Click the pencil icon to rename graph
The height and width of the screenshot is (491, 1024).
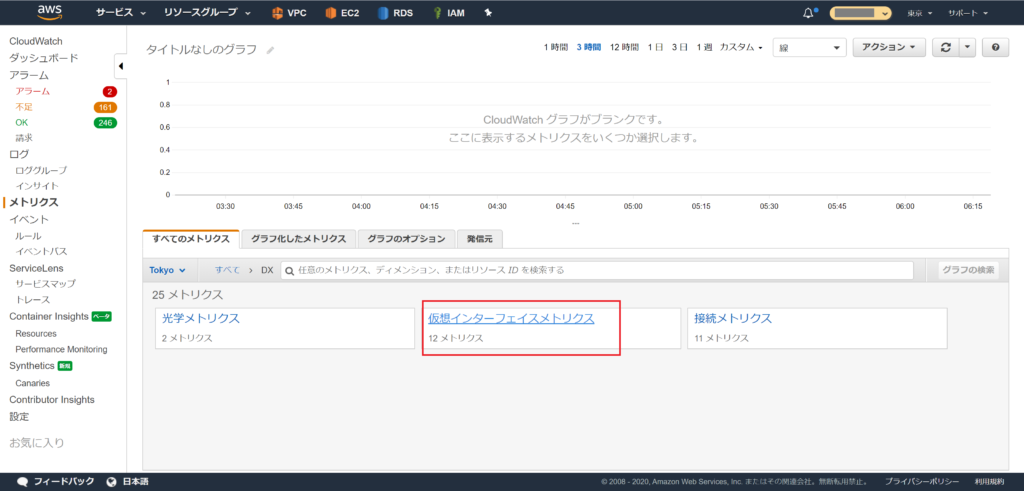point(270,49)
